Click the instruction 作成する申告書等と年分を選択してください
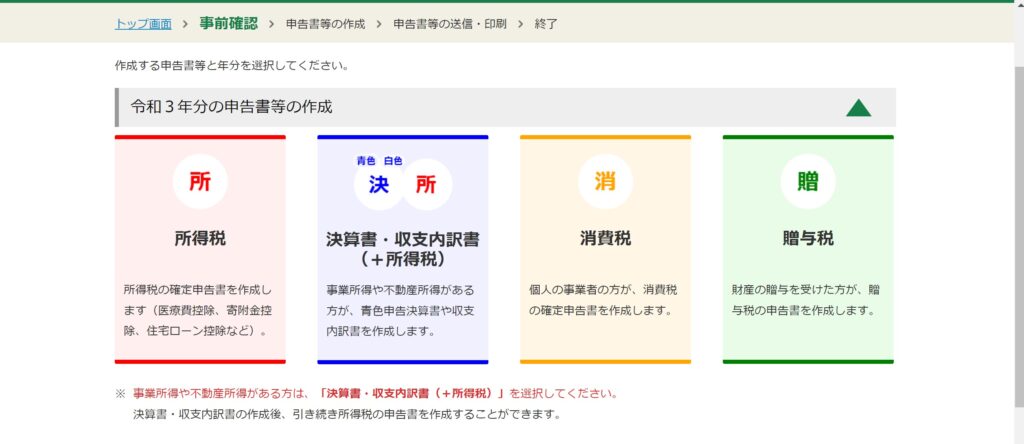 (232, 66)
